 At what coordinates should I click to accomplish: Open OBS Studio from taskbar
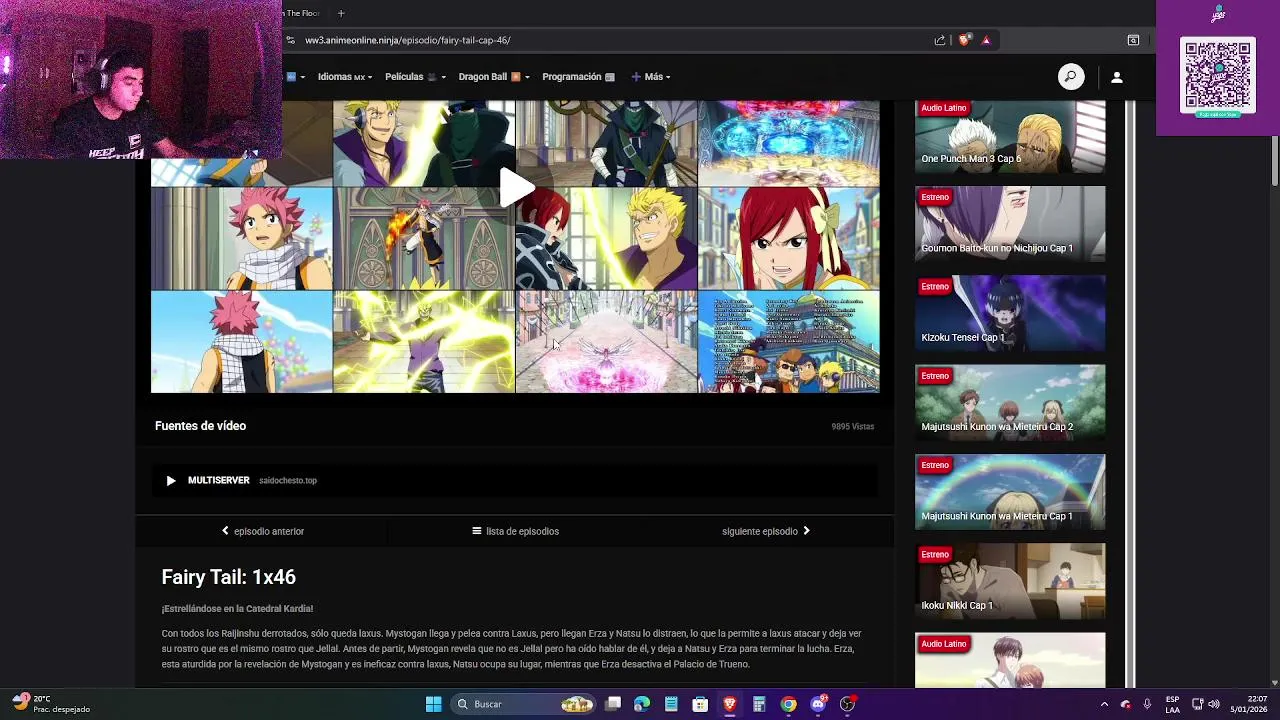[x=848, y=704]
